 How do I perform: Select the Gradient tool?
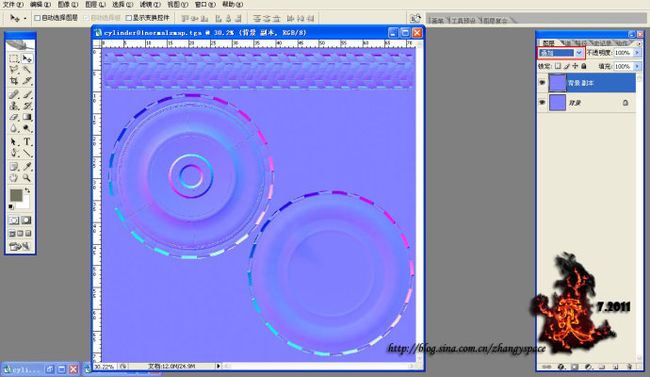click(27, 117)
